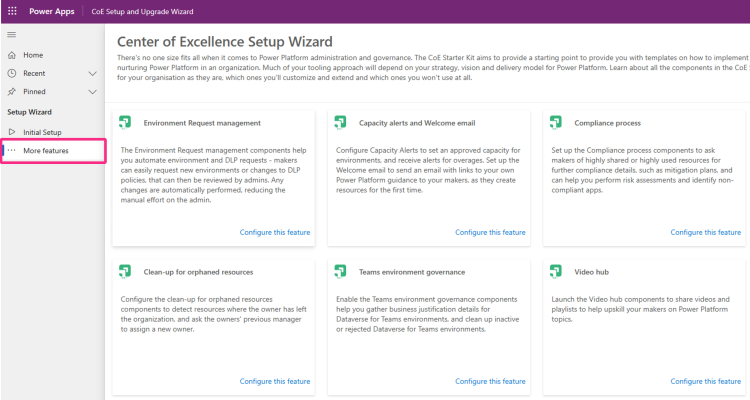Configure the Environment Request management feature
Screen dimensions: 750x400
[x=275, y=232]
